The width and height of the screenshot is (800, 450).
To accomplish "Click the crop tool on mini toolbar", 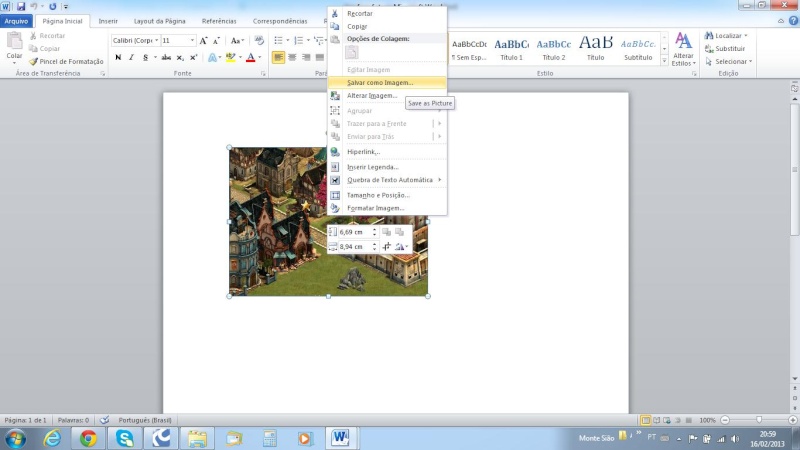I will (387, 246).
